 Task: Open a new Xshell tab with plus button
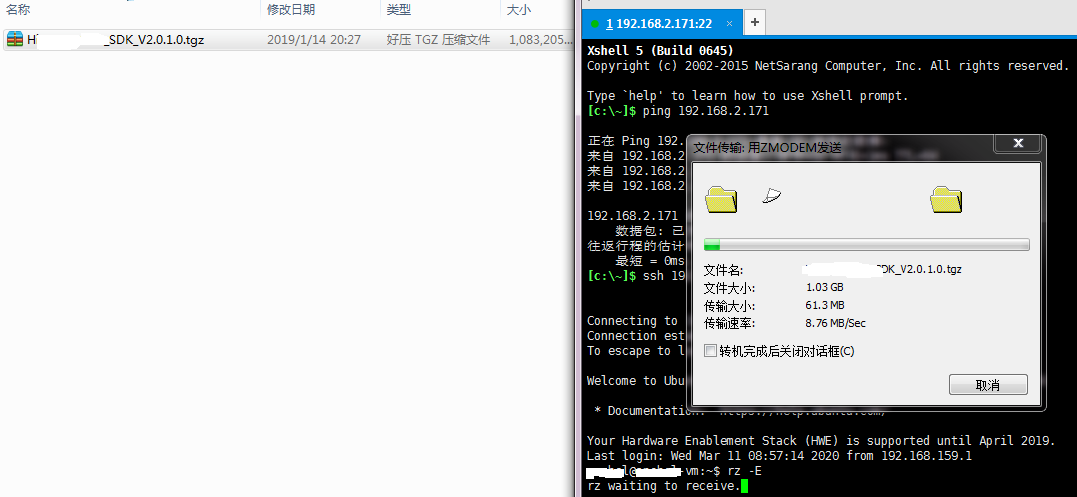coord(755,23)
